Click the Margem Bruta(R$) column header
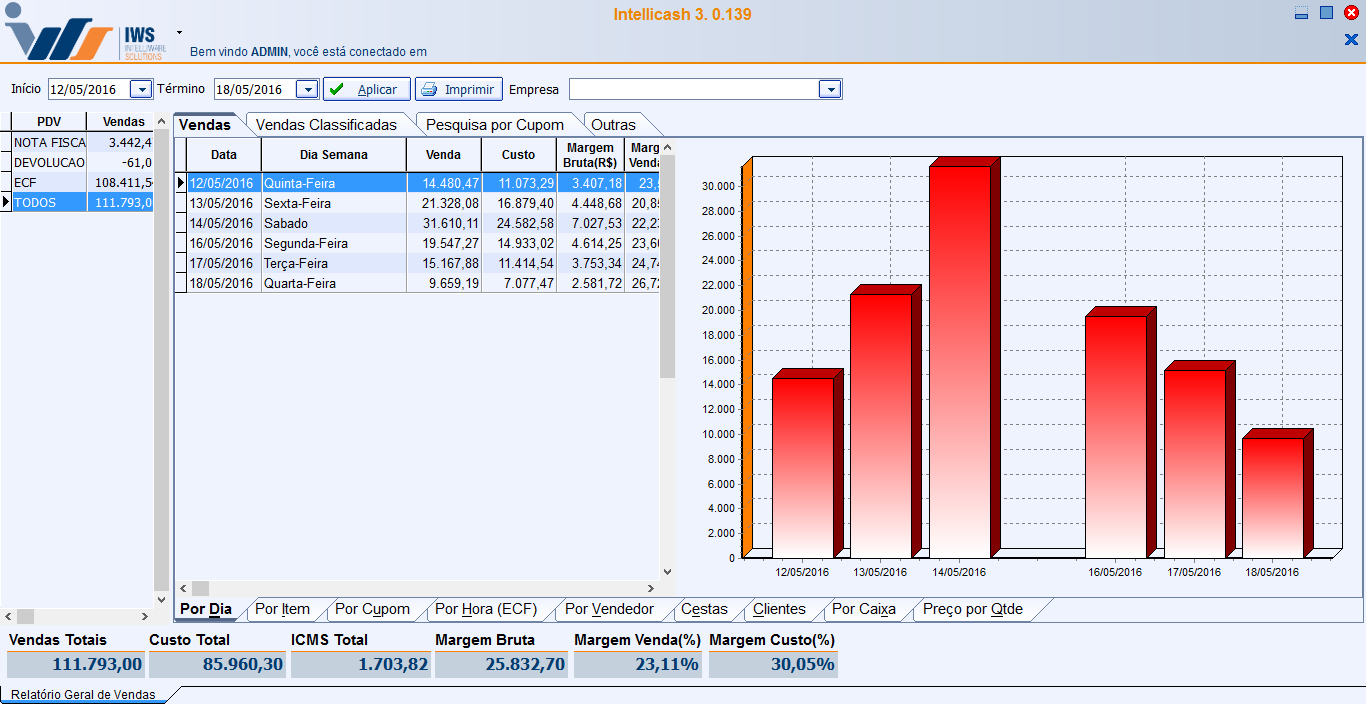This screenshot has width=1366, height=704. point(590,155)
